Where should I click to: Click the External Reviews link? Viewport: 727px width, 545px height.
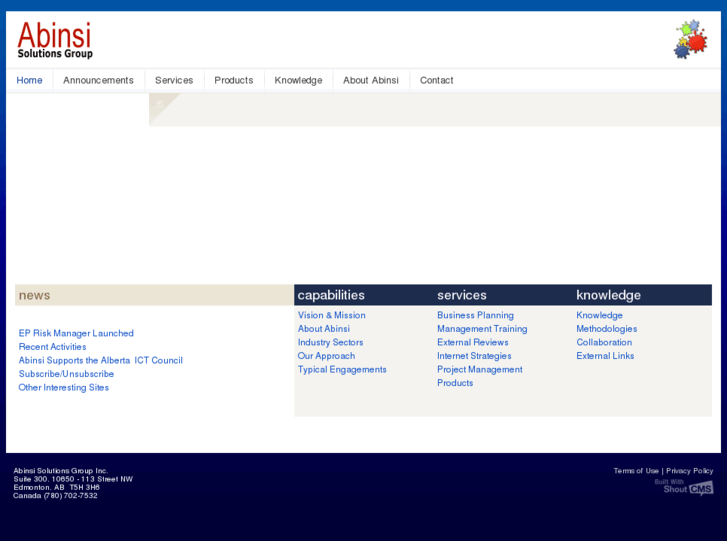click(472, 342)
